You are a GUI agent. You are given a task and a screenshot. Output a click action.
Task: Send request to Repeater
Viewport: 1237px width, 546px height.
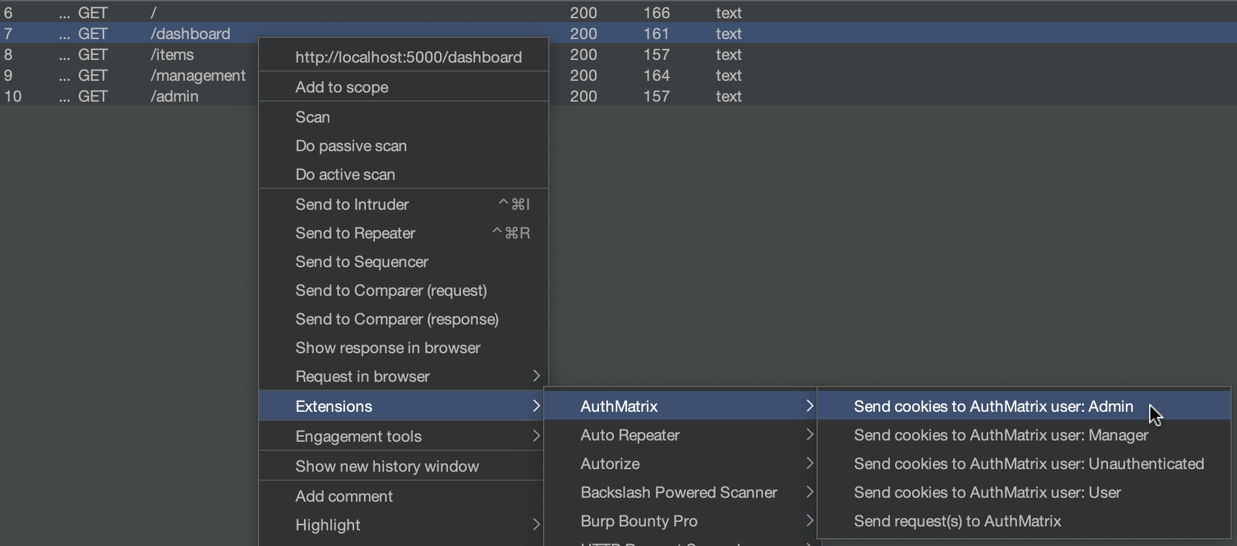[x=403, y=233]
